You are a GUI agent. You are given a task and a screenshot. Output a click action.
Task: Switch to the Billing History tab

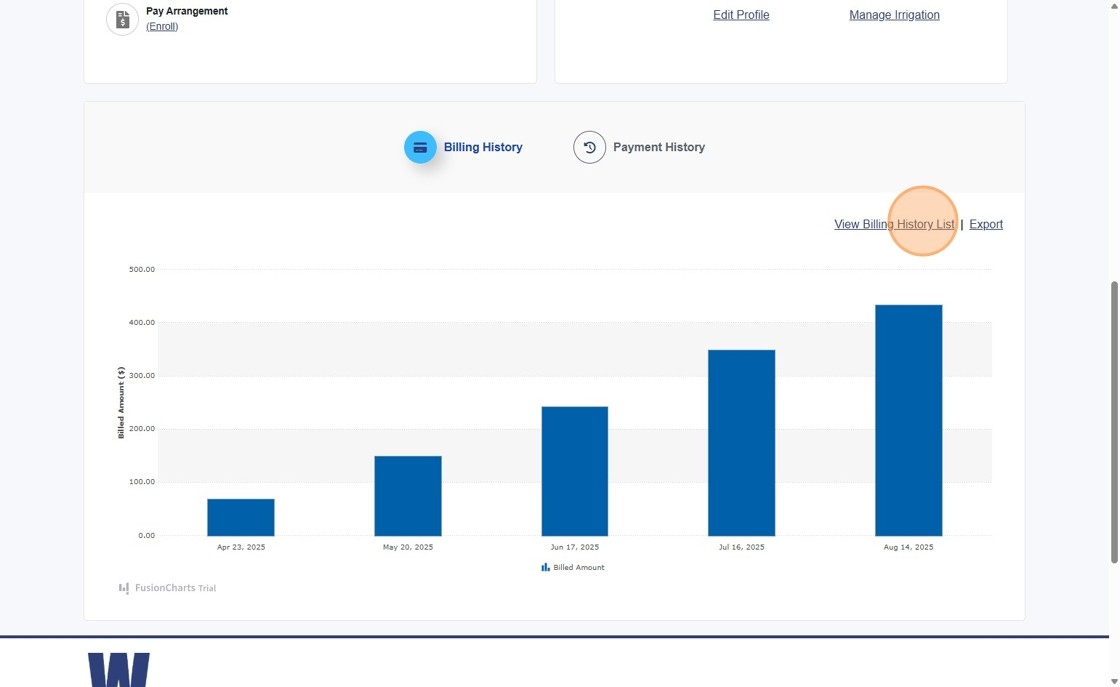pos(482,147)
